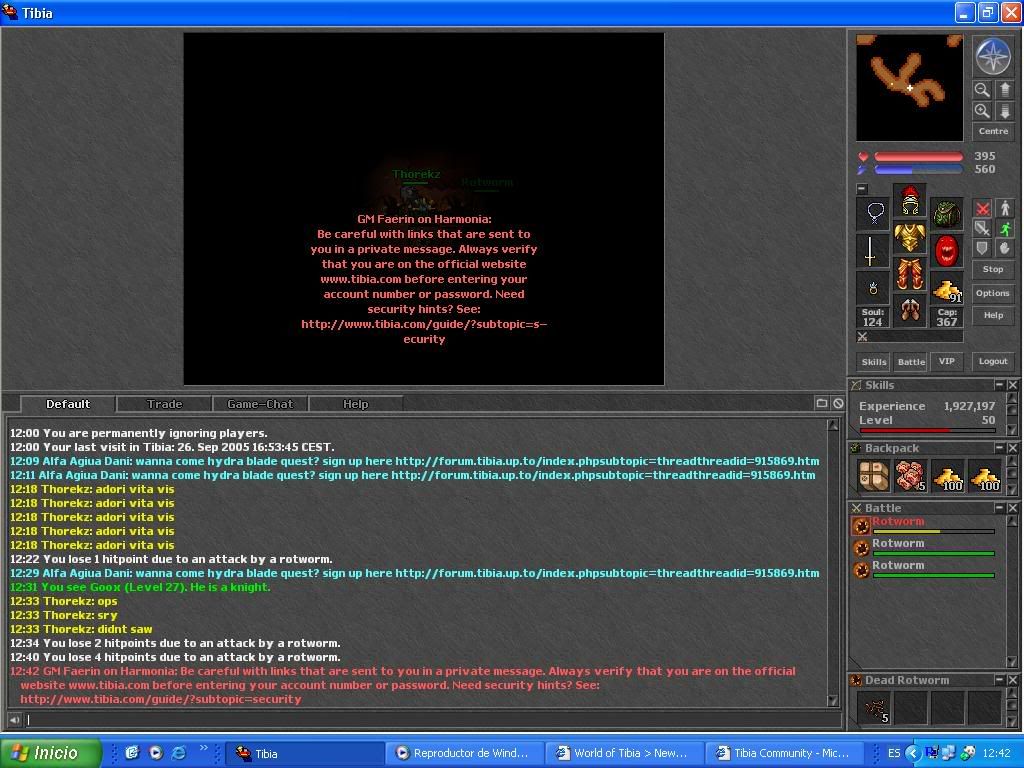Toggle stand-still mode (white figure)
This screenshot has height=768, width=1024.
pyautogui.click(x=1005, y=208)
